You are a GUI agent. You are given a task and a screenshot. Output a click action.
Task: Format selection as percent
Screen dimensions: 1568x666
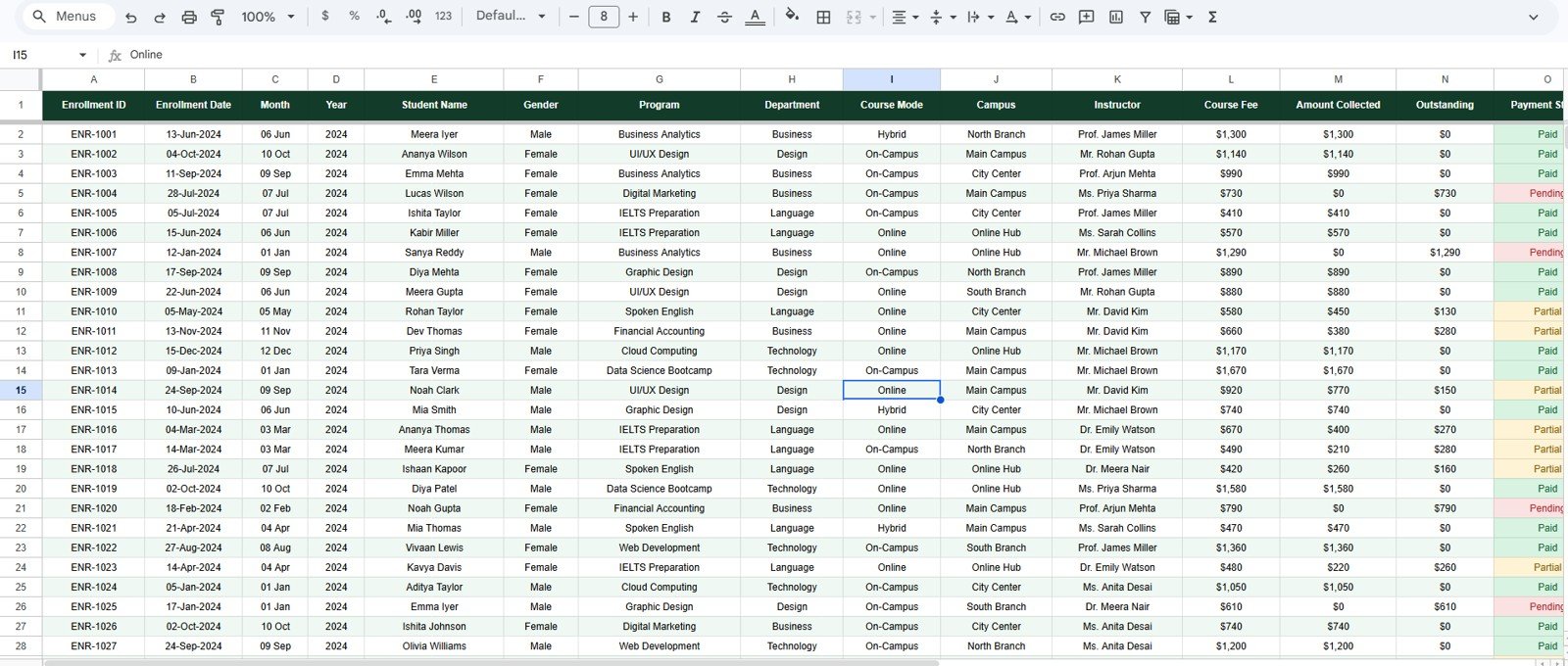(354, 17)
